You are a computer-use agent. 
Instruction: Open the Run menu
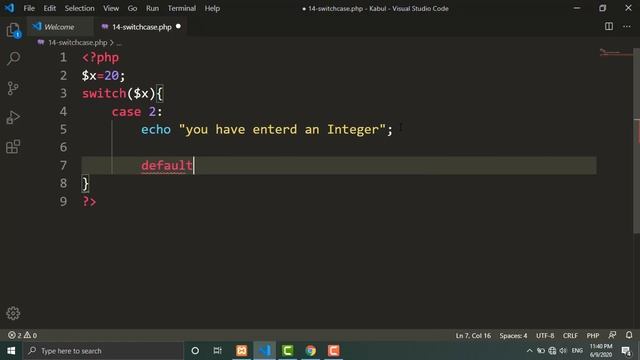click(x=152, y=8)
